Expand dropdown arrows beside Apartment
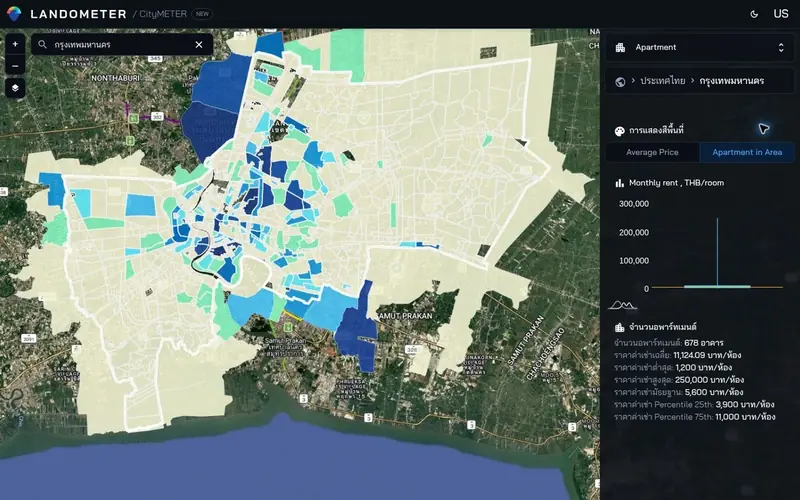The image size is (800, 500). click(x=781, y=47)
